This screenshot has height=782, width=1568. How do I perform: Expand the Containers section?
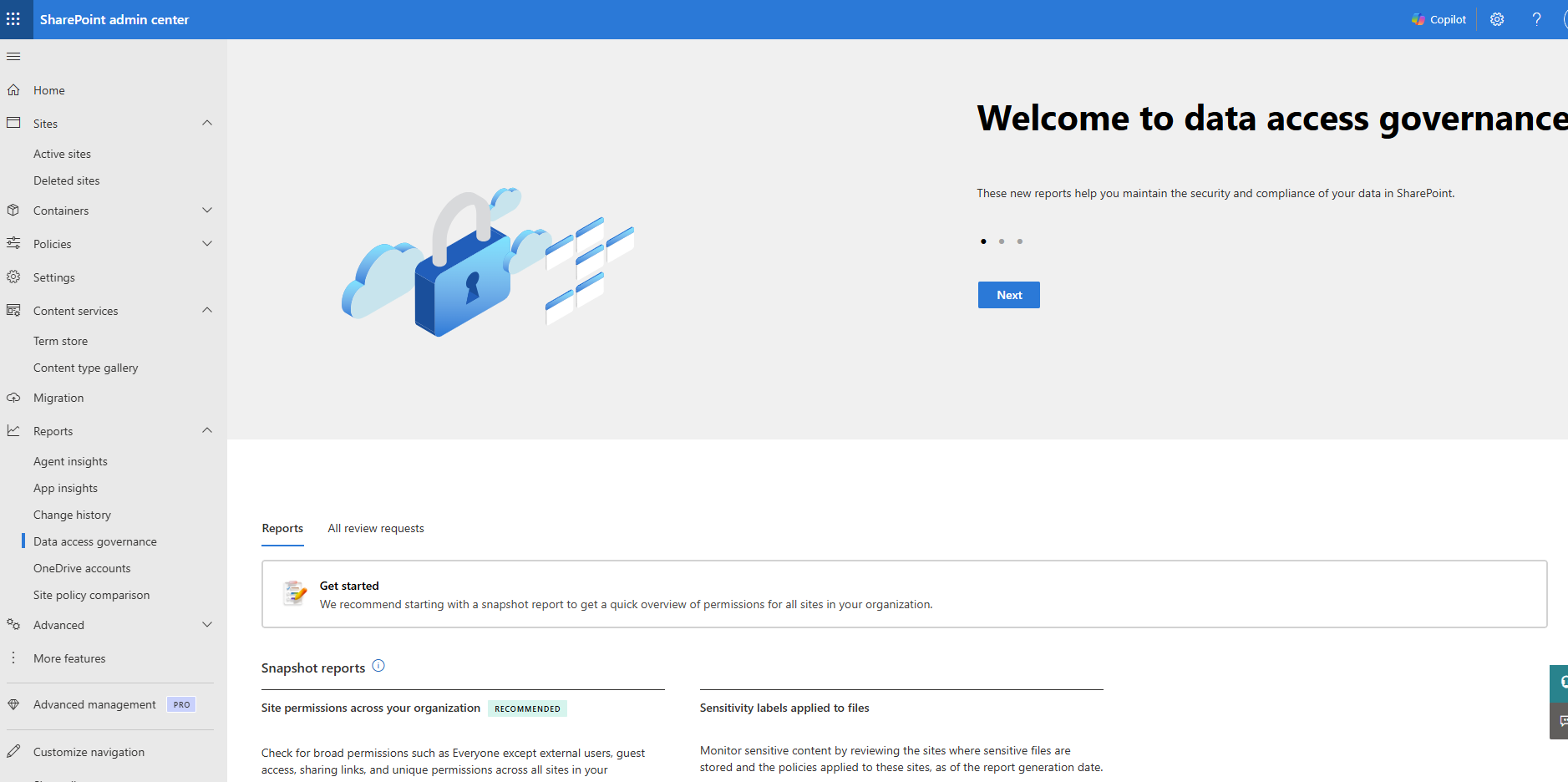point(206,210)
